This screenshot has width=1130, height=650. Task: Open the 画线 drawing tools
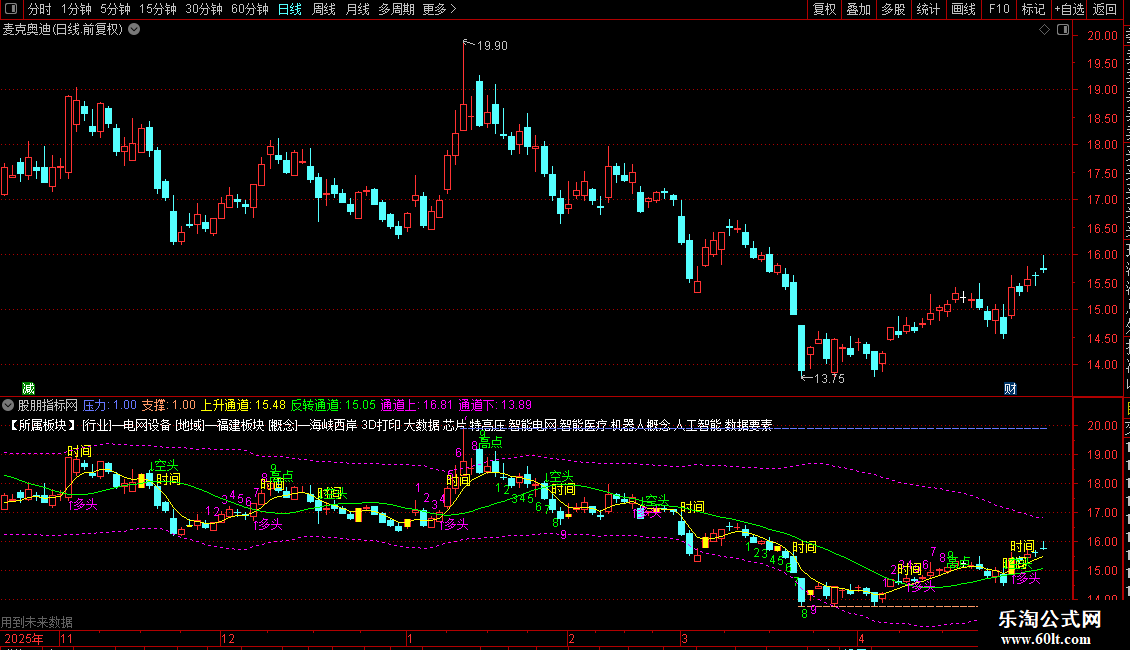pyautogui.click(x=964, y=9)
